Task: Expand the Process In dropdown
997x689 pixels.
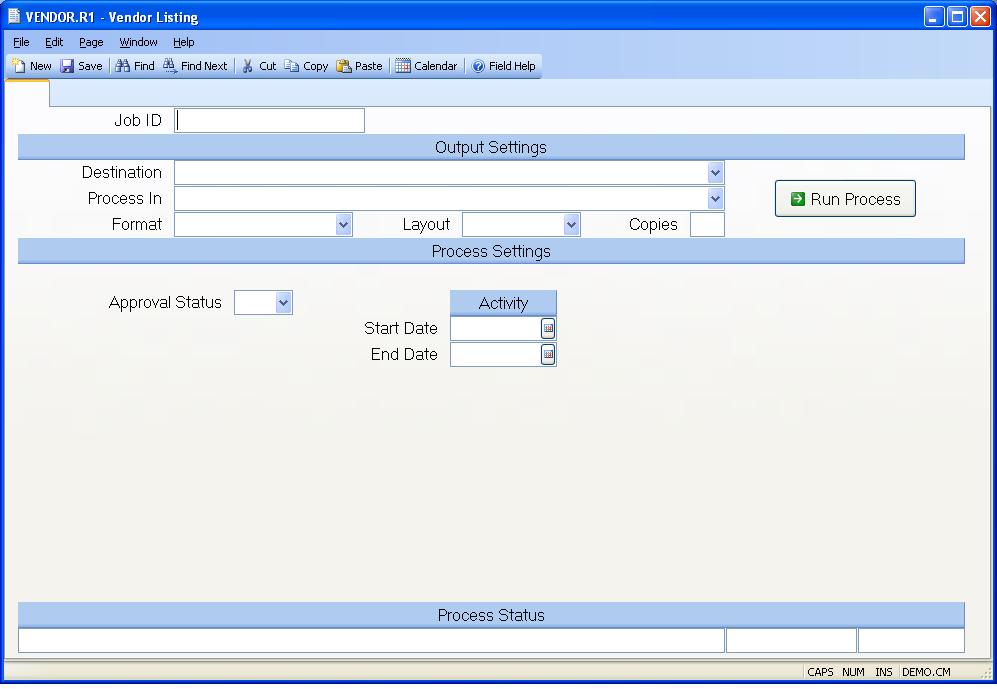Action: pyautogui.click(x=715, y=199)
